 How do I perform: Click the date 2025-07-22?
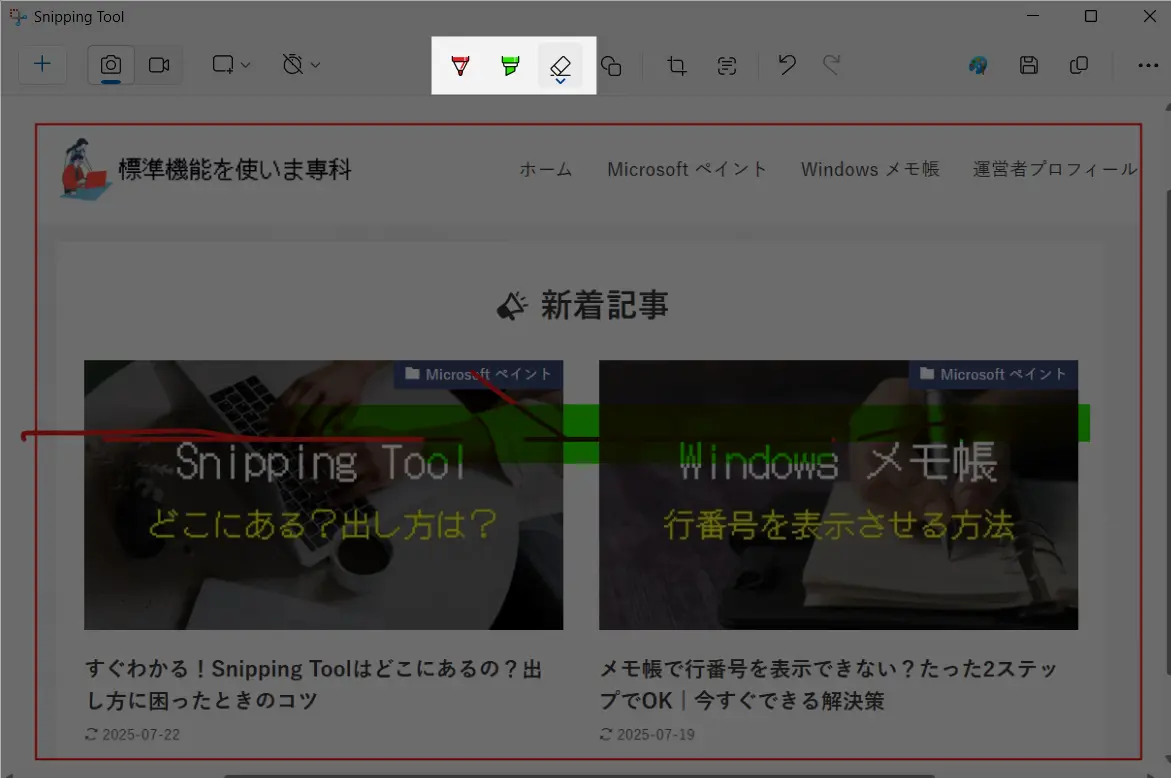click(x=141, y=735)
